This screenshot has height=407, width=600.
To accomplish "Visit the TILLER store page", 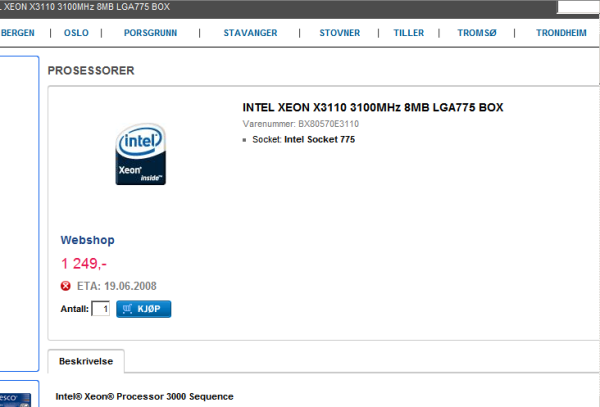I will tap(409, 33).
